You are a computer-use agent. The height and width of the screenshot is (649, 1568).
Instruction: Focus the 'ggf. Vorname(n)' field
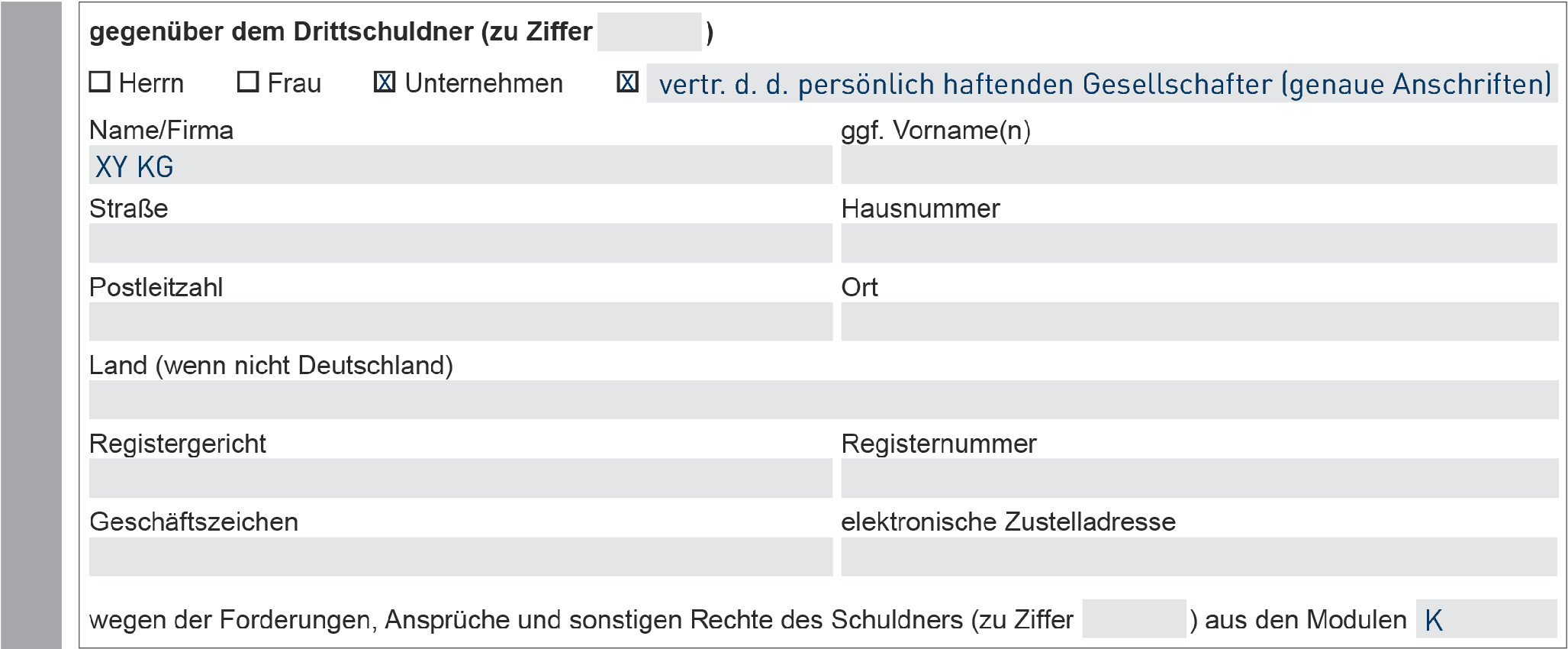[x=1198, y=165]
